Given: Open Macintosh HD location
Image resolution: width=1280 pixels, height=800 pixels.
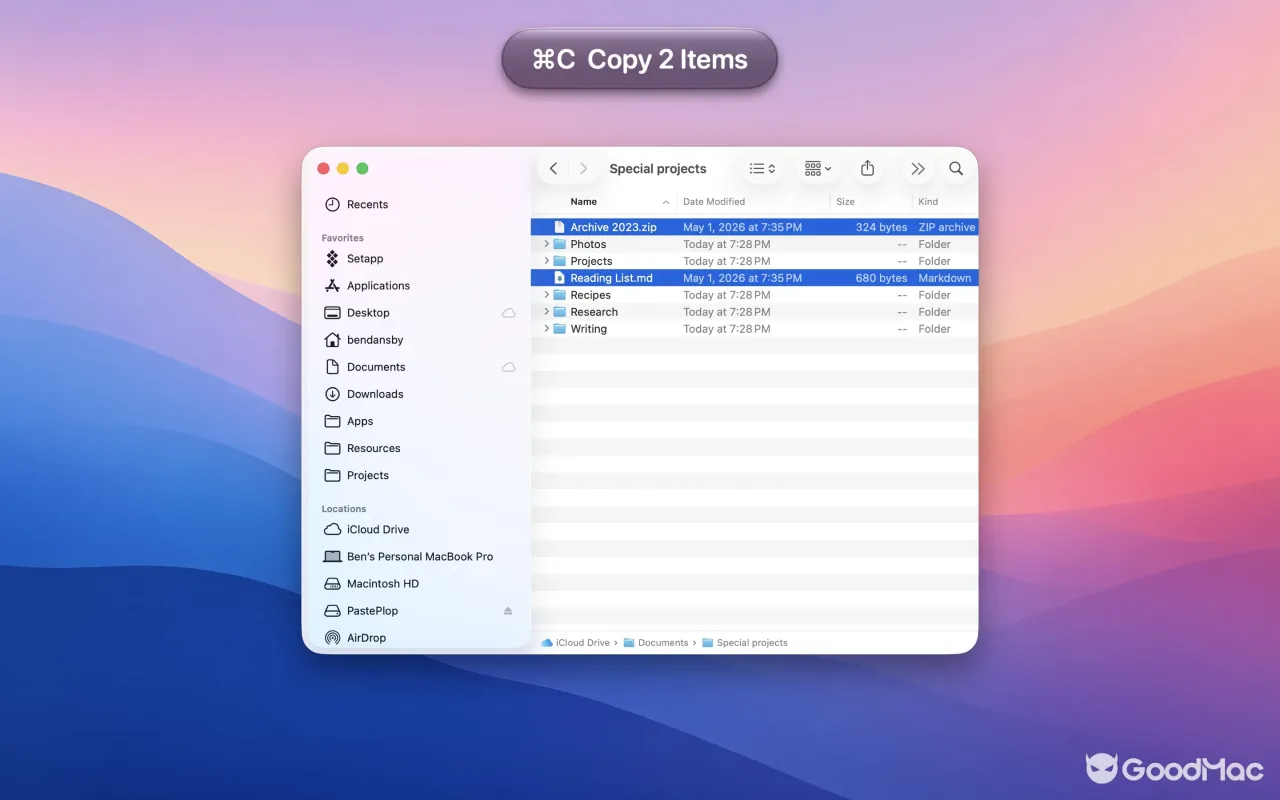Looking at the screenshot, I should (x=371, y=583).
